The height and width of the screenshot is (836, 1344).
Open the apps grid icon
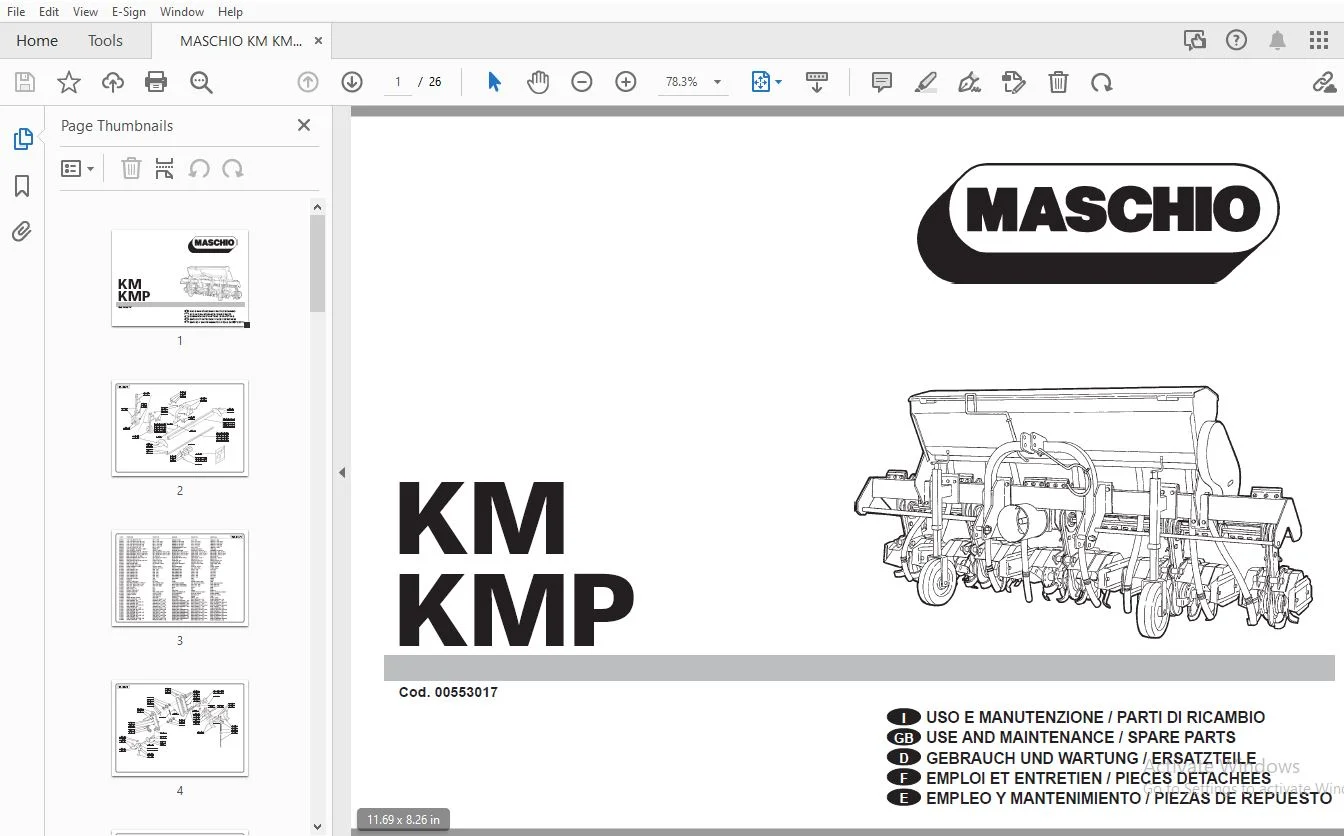1319,41
